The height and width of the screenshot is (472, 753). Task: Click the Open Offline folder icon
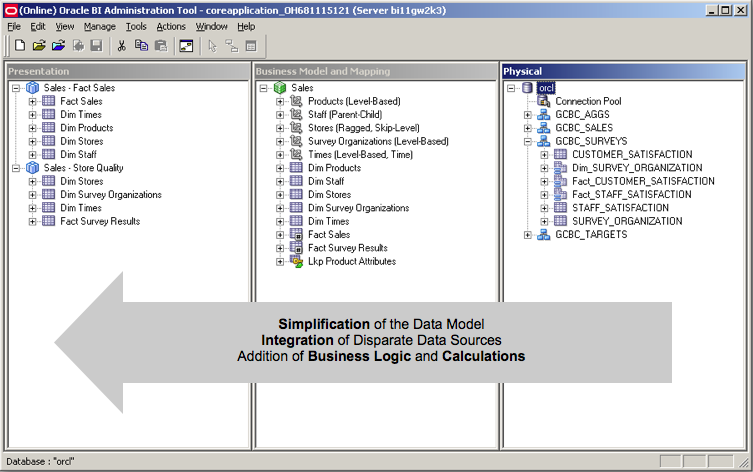coord(39,46)
